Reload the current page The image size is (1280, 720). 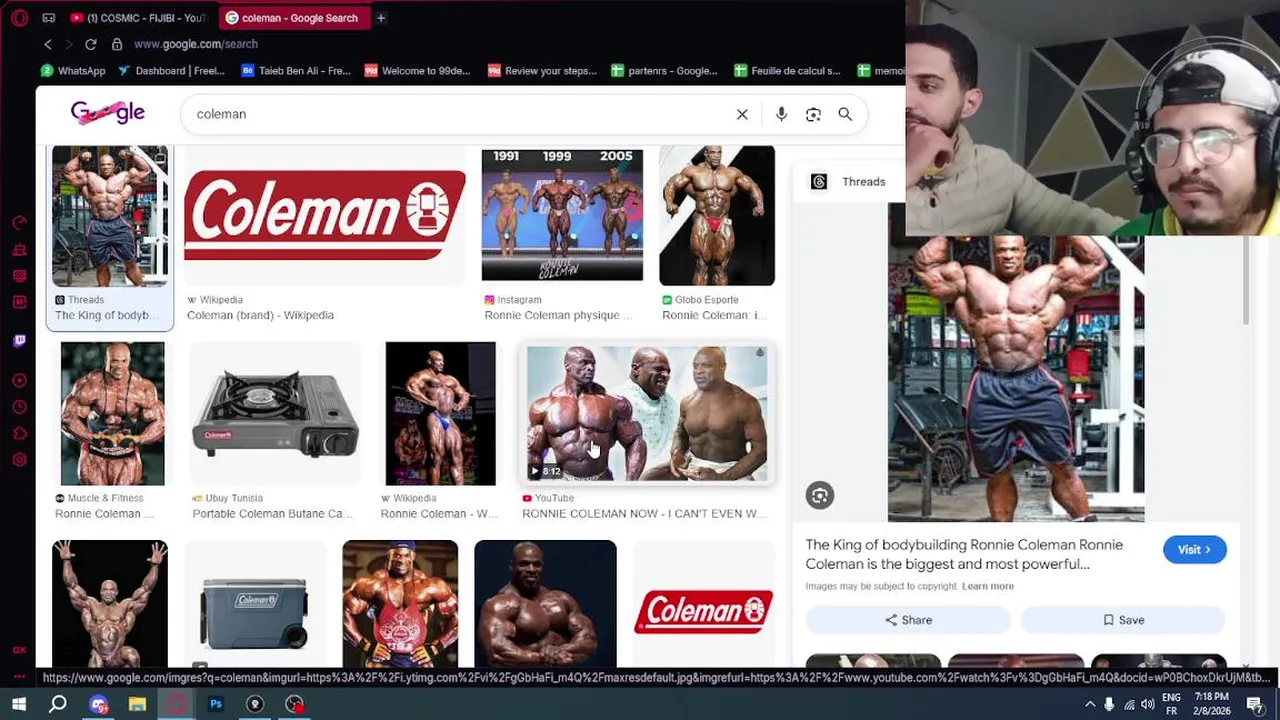pos(91,44)
